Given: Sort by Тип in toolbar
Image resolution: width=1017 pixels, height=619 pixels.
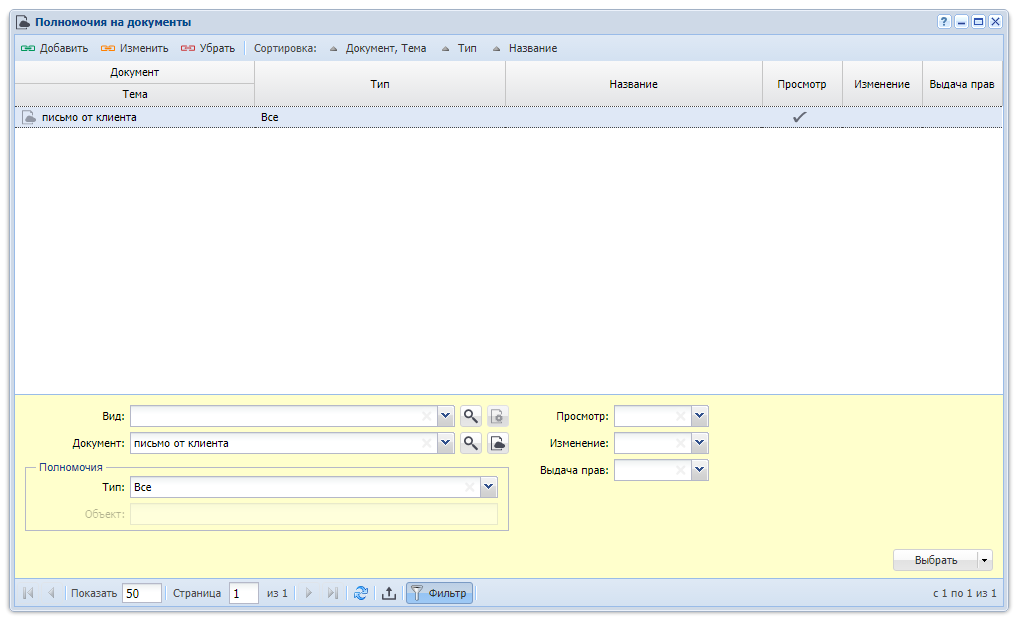Looking at the screenshot, I should (x=459, y=48).
